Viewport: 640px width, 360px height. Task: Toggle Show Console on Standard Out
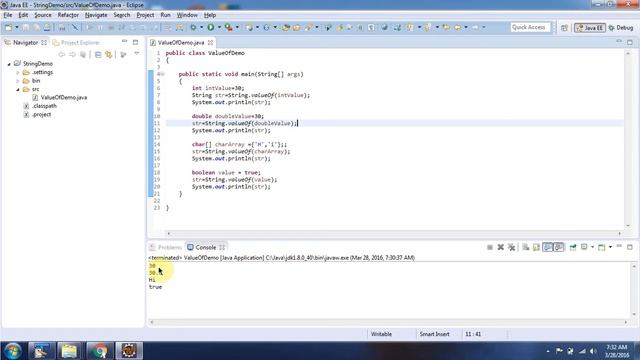pyautogui.click(x=548, y=247)
